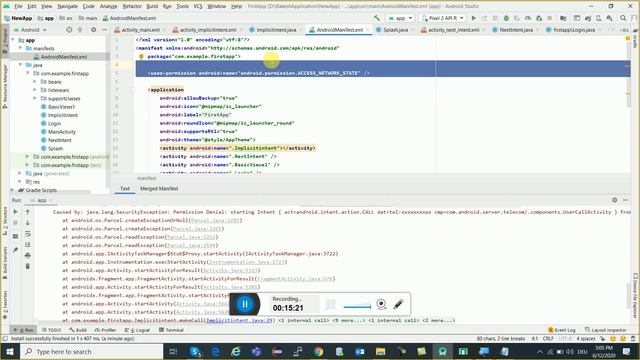The image size is (640, 360).
Task: Pause the screen recording
Action: [x=245, y=304]
